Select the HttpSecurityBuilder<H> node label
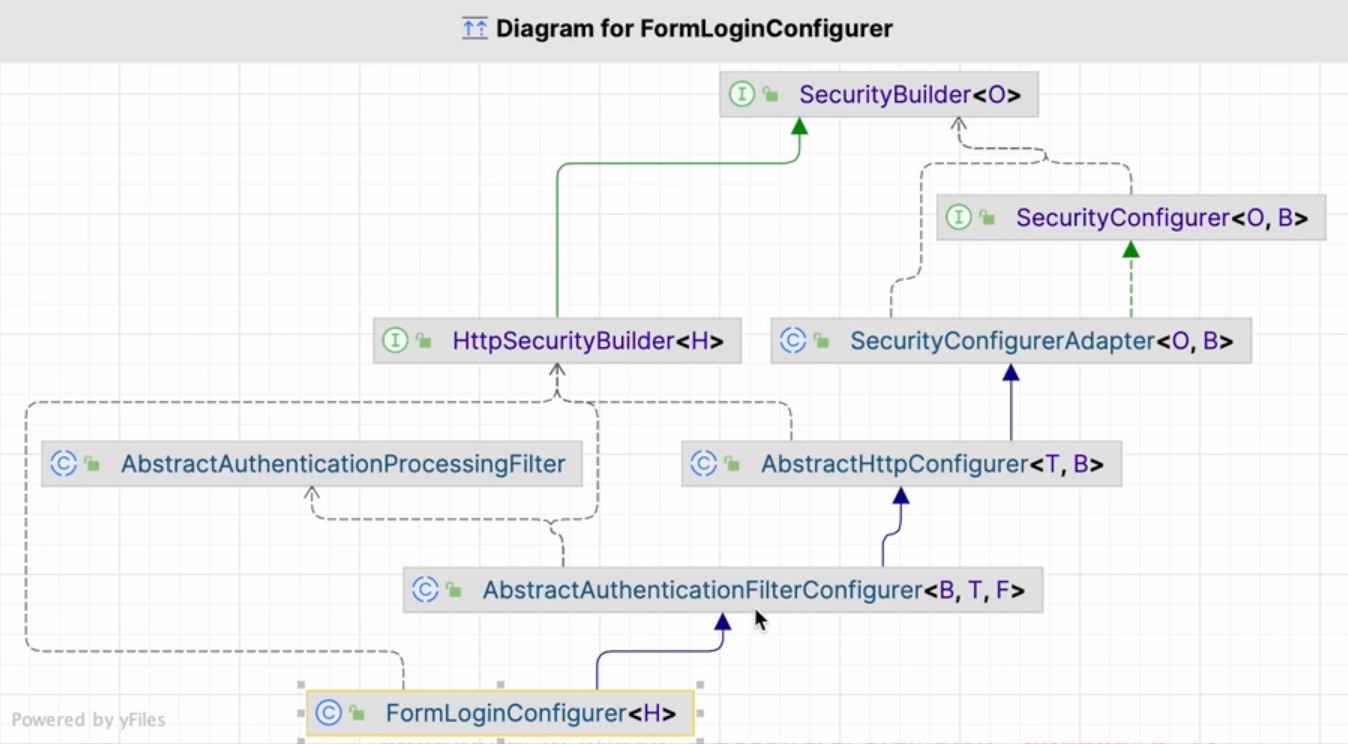 click(x=587, y=341)
